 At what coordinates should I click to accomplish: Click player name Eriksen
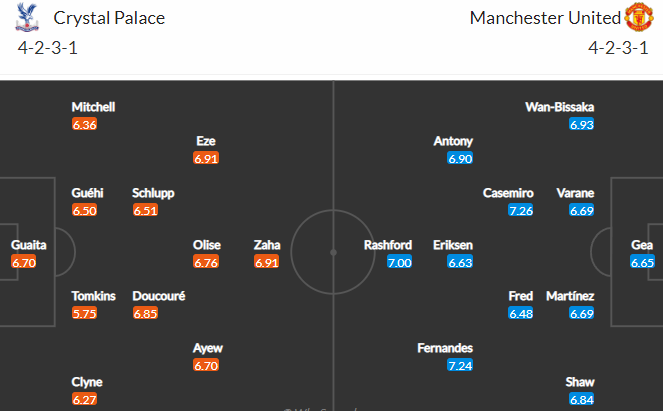coord(453,245)
